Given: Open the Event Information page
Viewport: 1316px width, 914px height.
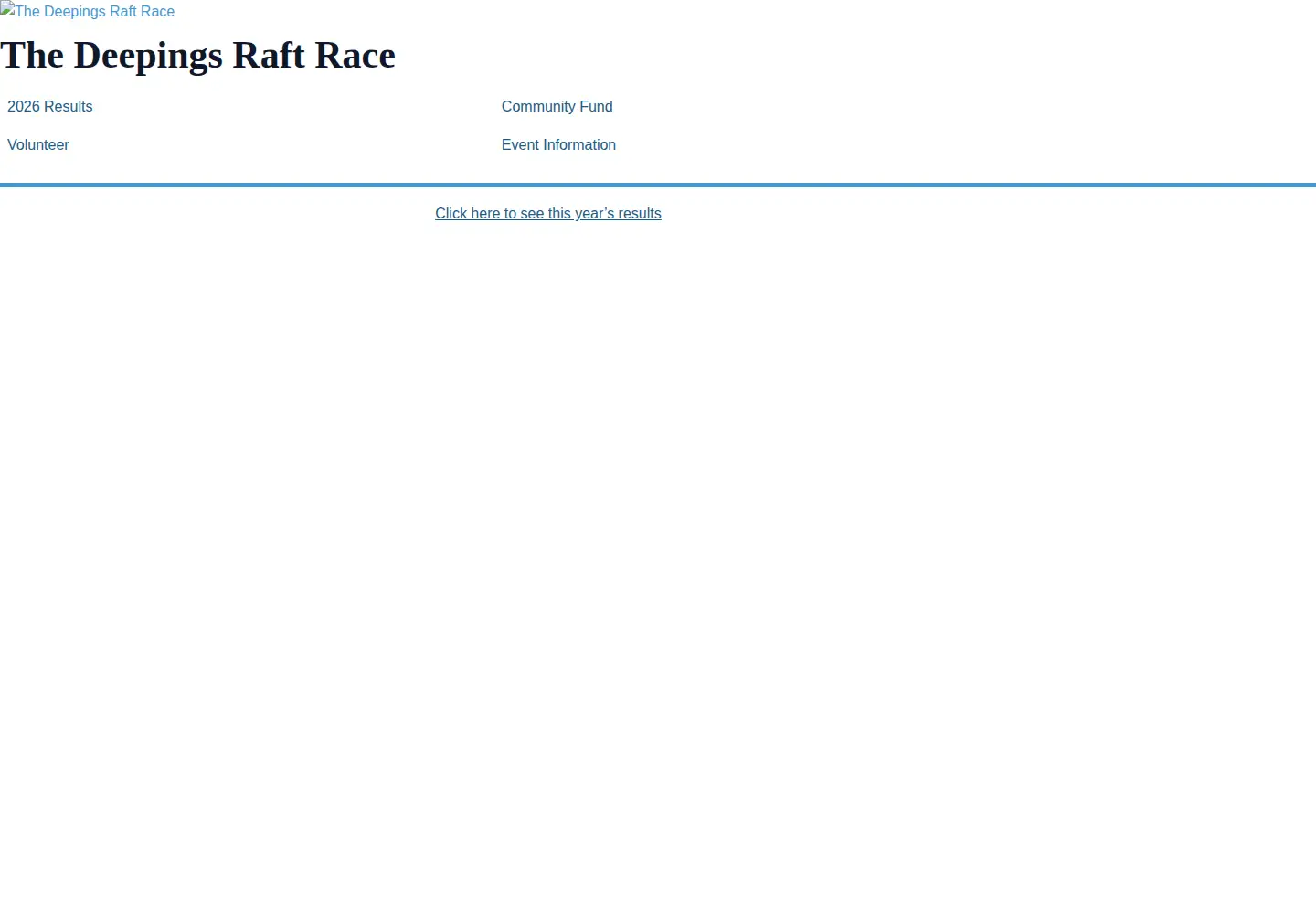Looking at the screenshot, I should 558,144.
